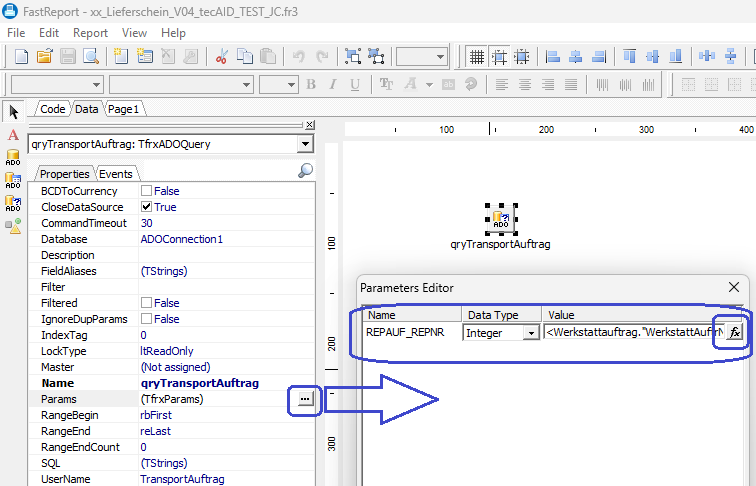Select the qryTransportAuftrag ADO query object

tap(501, 219)
